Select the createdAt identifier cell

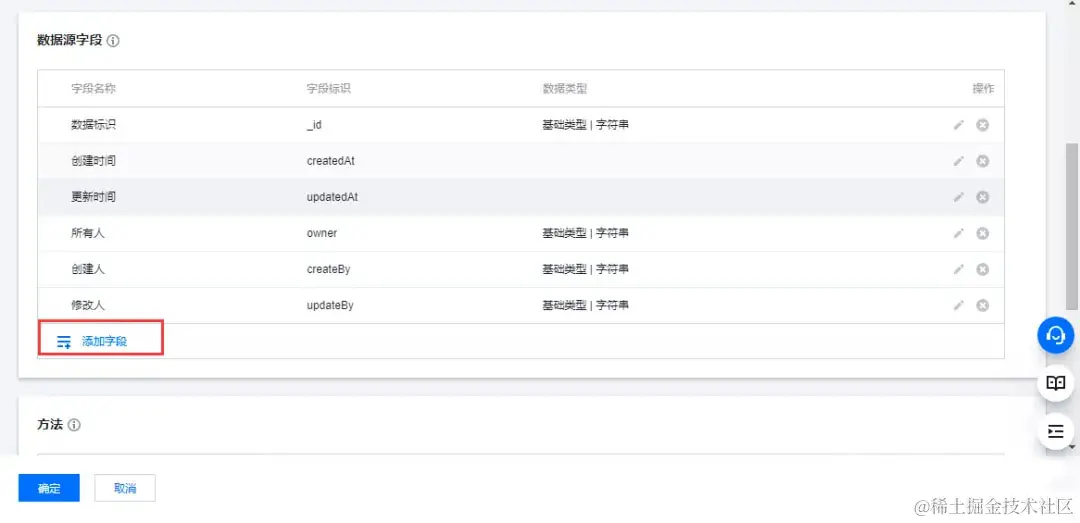pyautogui.click(x=331, y=161)
